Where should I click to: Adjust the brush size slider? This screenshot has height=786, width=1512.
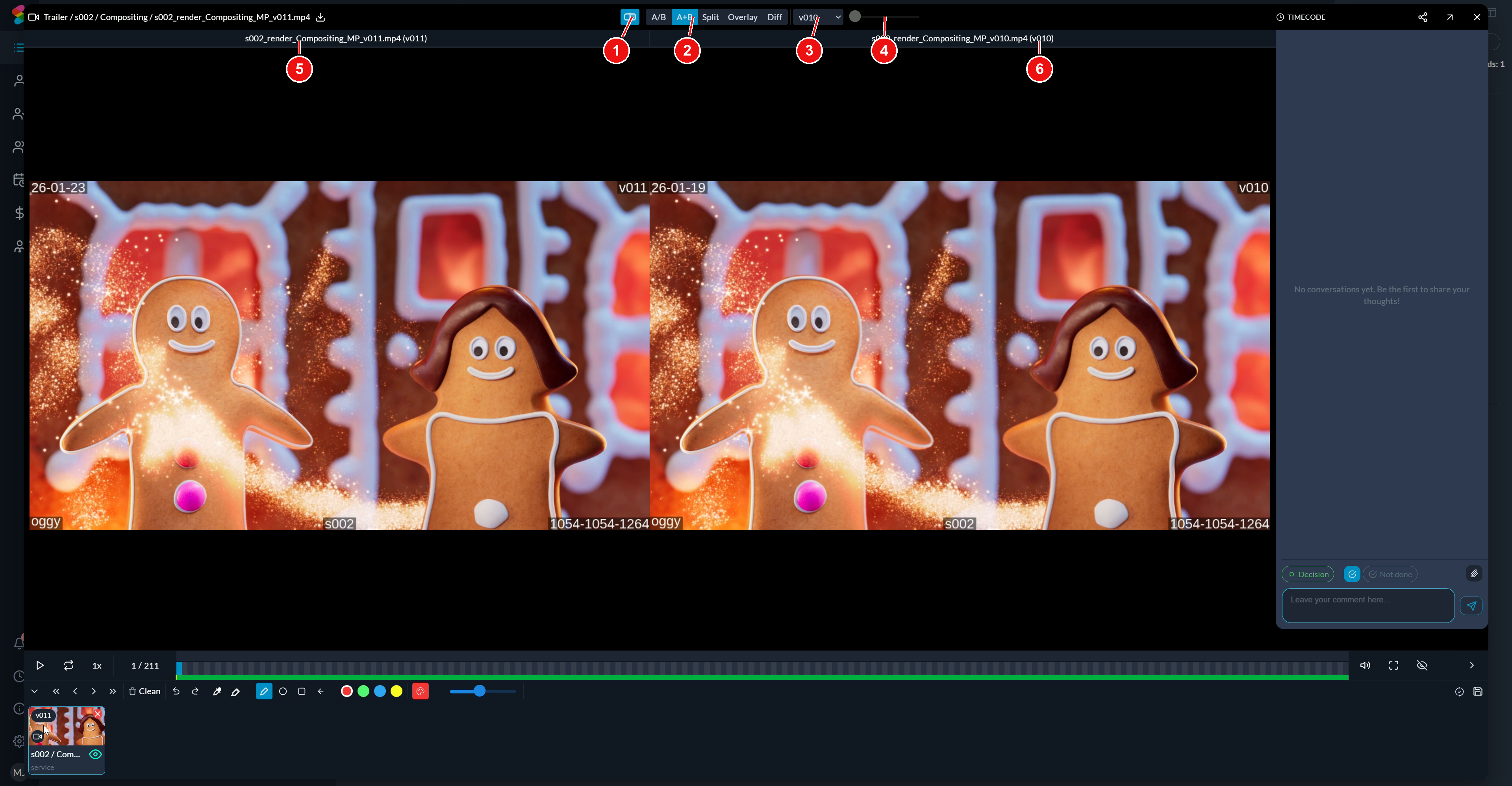(x=483, y=691)
